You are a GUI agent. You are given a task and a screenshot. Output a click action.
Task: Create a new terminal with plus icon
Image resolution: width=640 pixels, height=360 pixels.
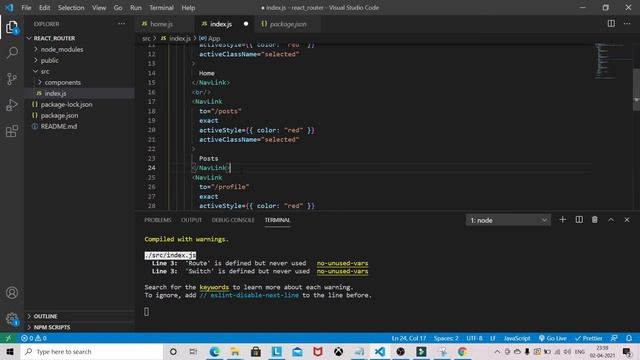(562, 220)
